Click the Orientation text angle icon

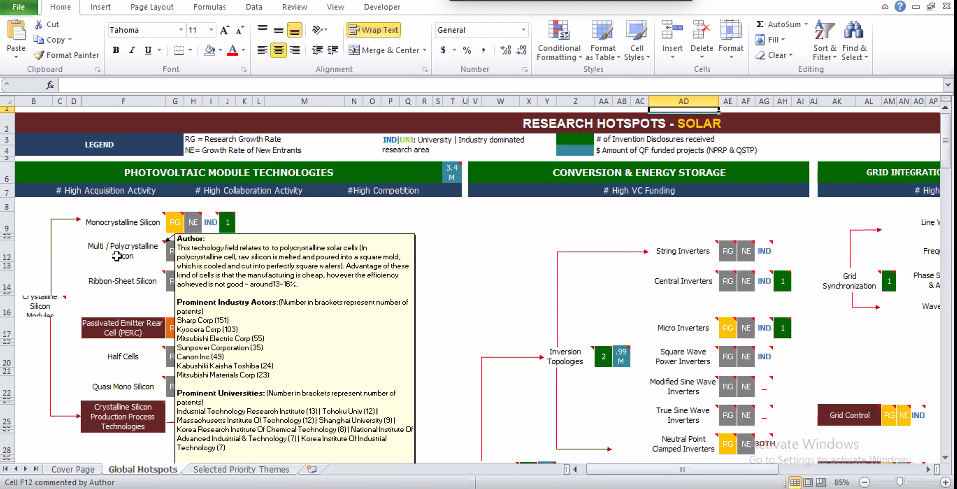tap(317, 30)
